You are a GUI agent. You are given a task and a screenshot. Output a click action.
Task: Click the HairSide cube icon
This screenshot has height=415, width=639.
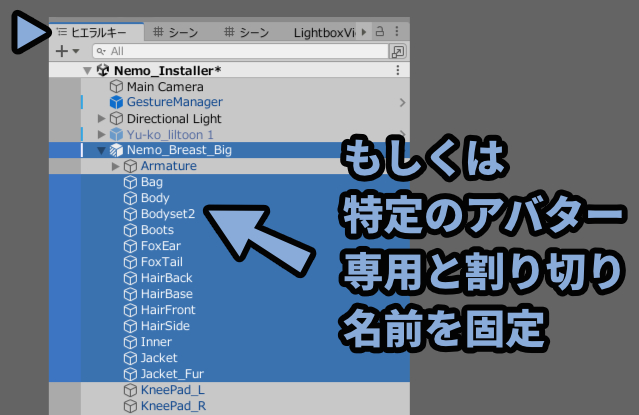130,326
